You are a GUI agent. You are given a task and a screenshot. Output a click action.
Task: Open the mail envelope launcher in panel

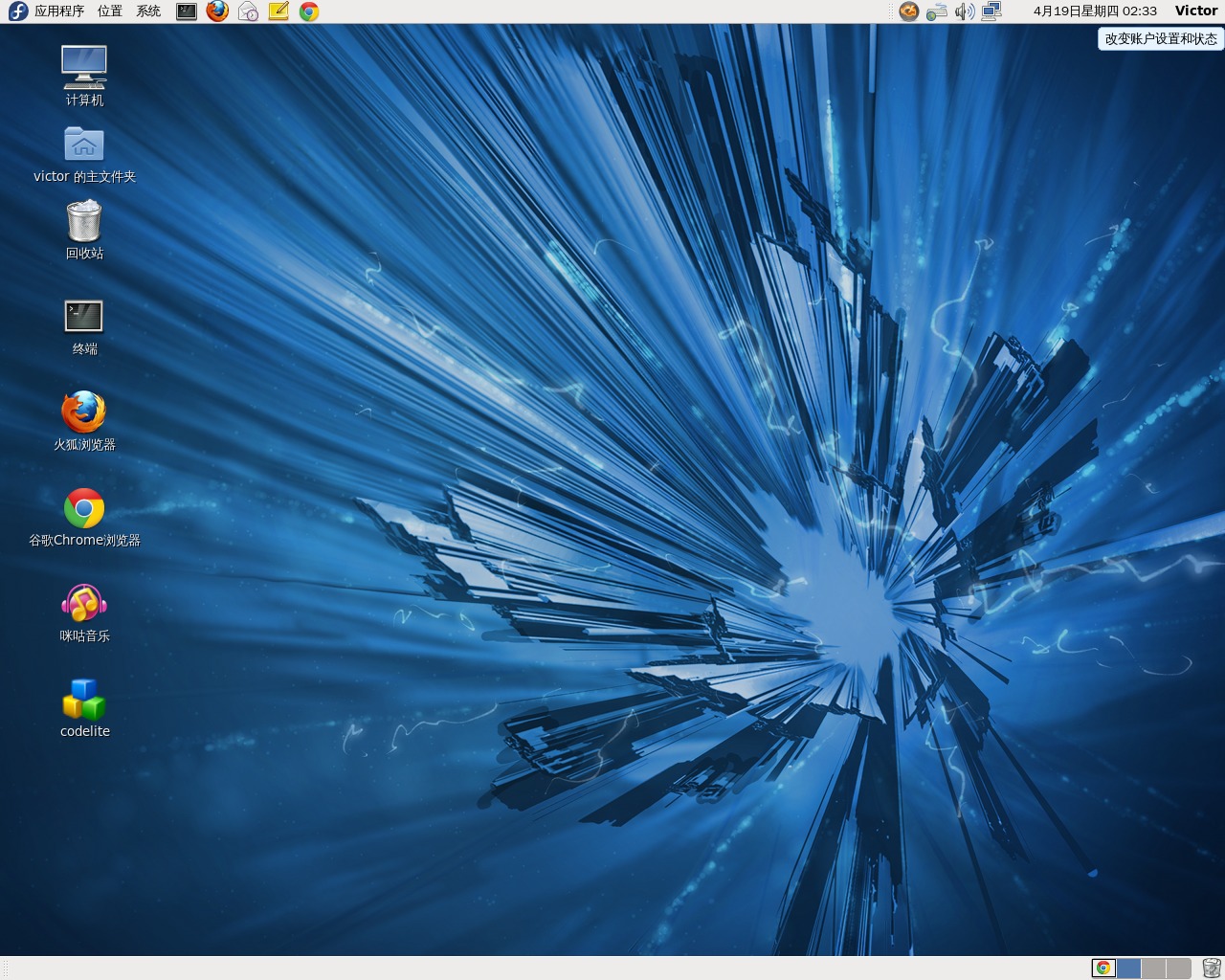[248, 11]
